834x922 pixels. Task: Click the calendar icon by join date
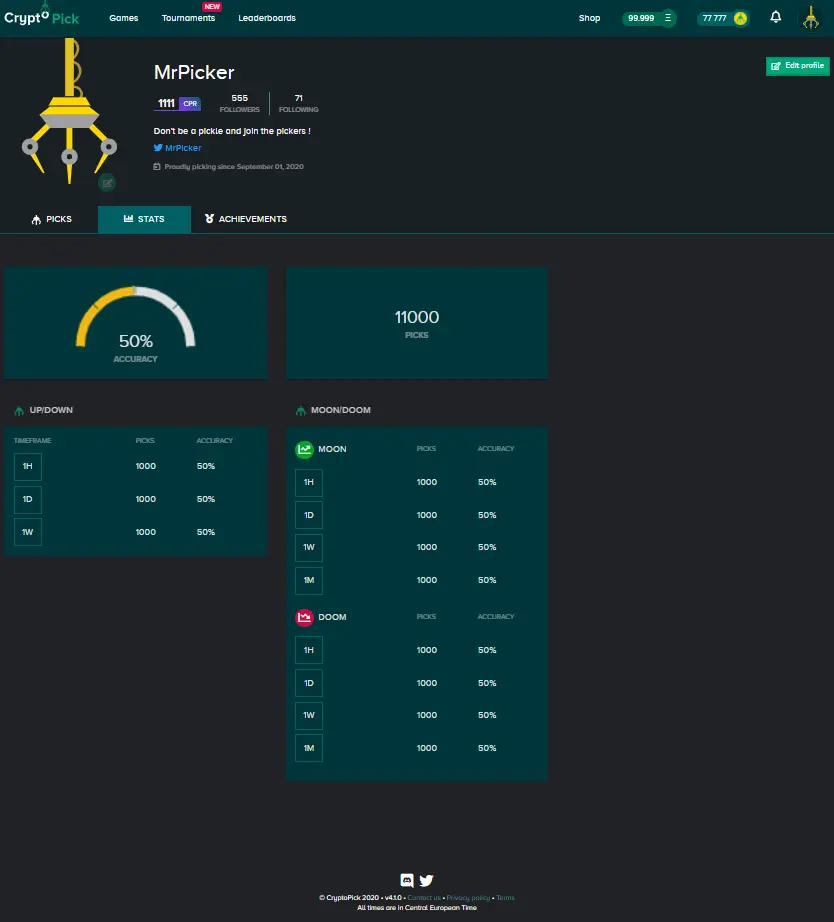coord(157,166)
